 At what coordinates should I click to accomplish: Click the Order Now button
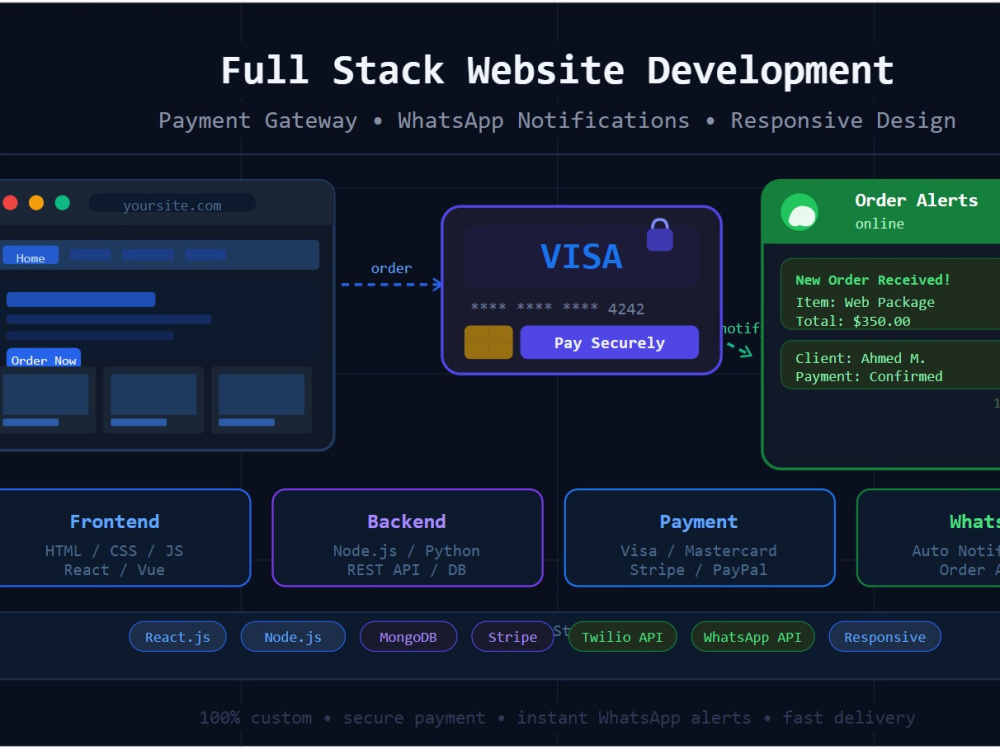click(x=43, y=358)
